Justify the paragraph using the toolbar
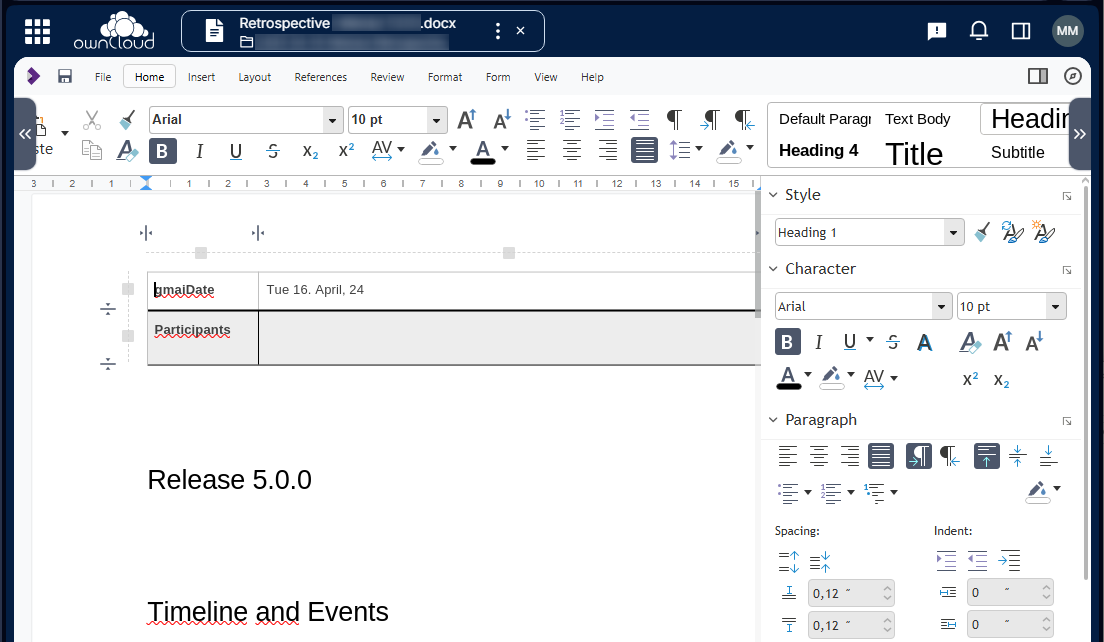 (x=644, y=151)
